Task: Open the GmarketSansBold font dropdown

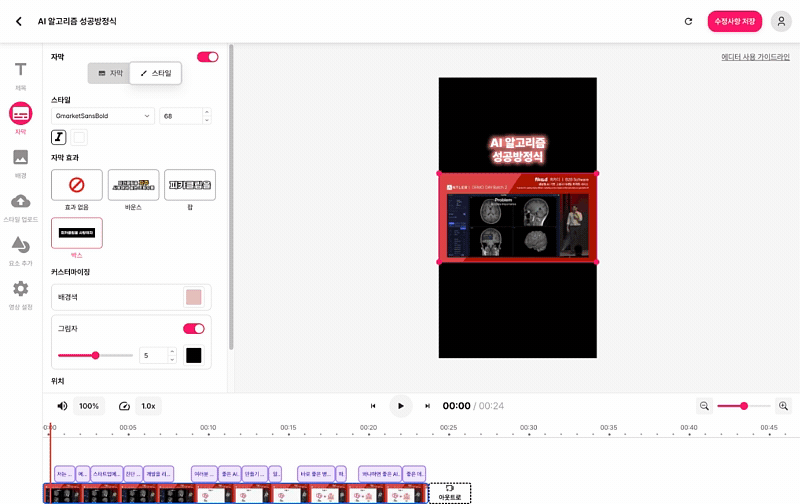Action: [x=103, y=116]
